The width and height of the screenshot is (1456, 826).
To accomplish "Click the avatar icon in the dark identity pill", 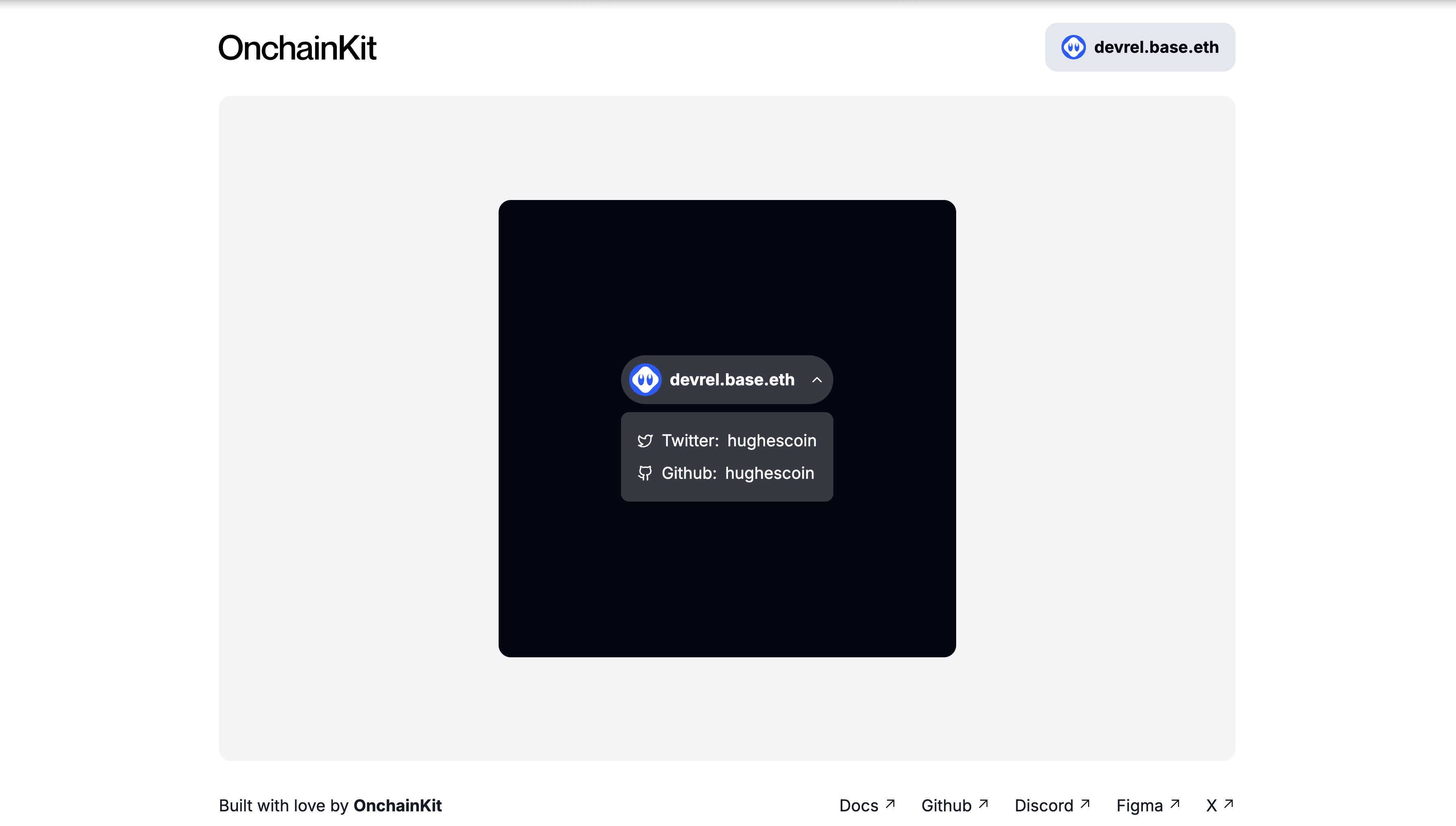I will 645,380.
